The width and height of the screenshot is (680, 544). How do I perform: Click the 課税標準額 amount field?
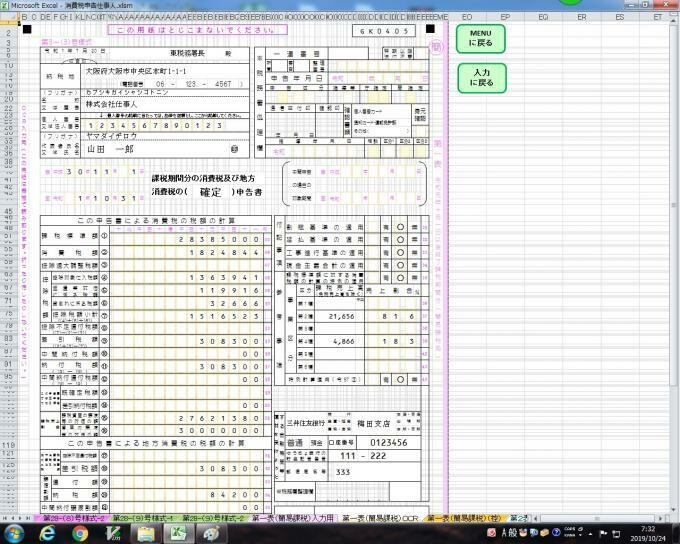(190, 241)
